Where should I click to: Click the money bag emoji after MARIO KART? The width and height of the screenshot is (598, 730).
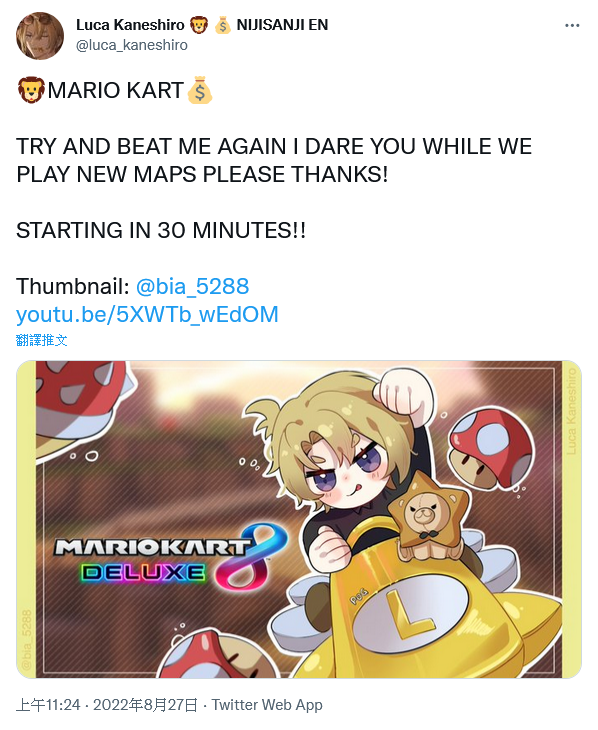199,89
